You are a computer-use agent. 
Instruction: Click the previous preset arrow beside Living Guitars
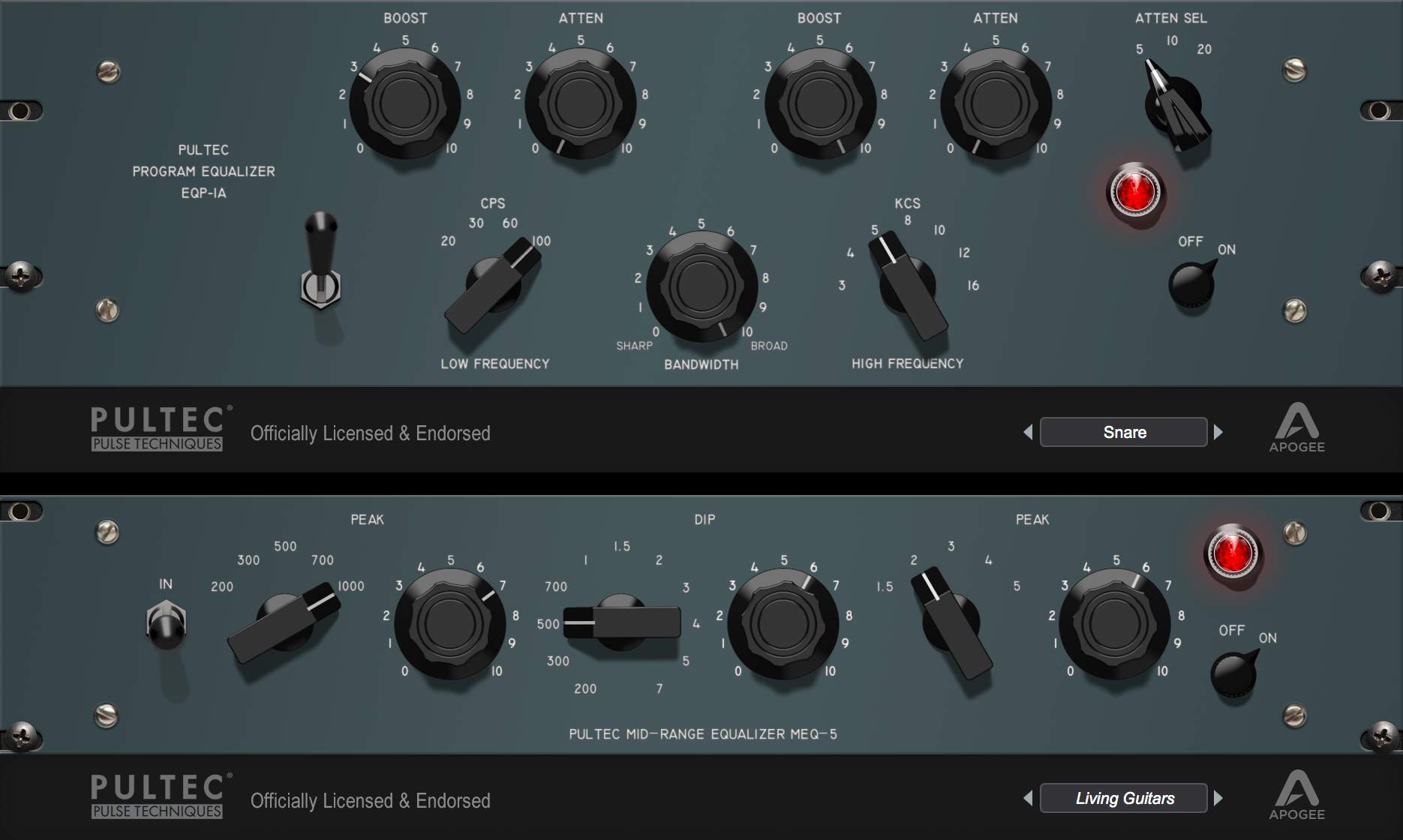(x=1029, y=798)
